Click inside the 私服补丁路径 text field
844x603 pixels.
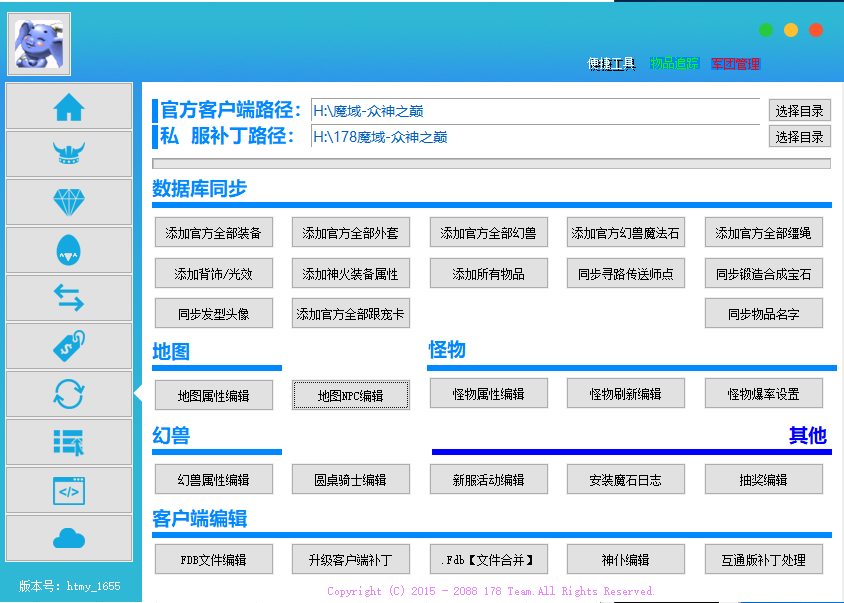pos(535,137)
